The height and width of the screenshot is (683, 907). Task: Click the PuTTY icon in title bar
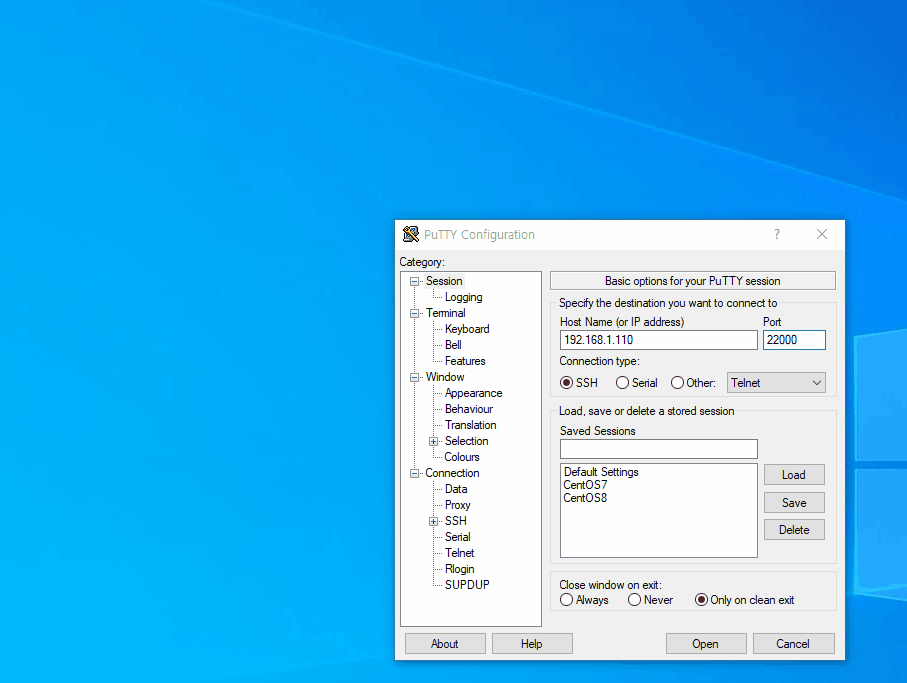coord(411,234)
